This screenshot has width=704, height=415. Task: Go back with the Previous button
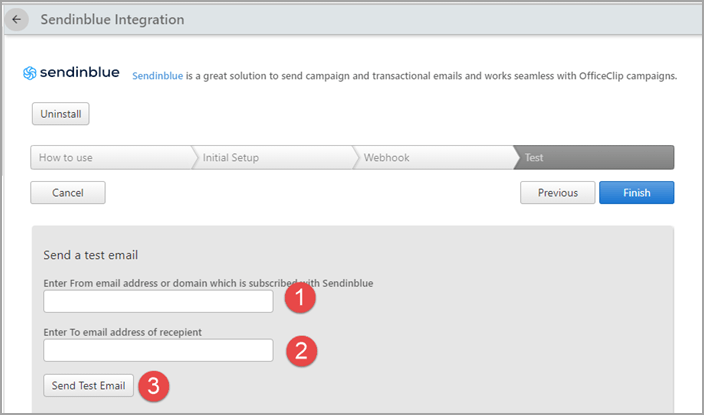tap(558, 193)
